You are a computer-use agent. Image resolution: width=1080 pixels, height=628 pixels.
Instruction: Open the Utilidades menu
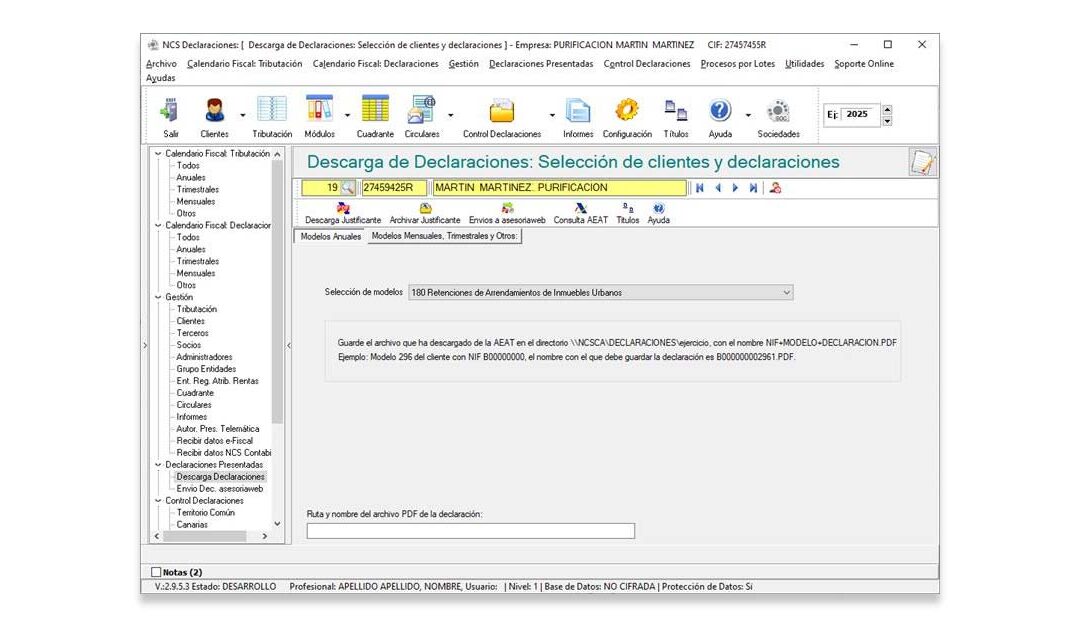coord(804,64)
